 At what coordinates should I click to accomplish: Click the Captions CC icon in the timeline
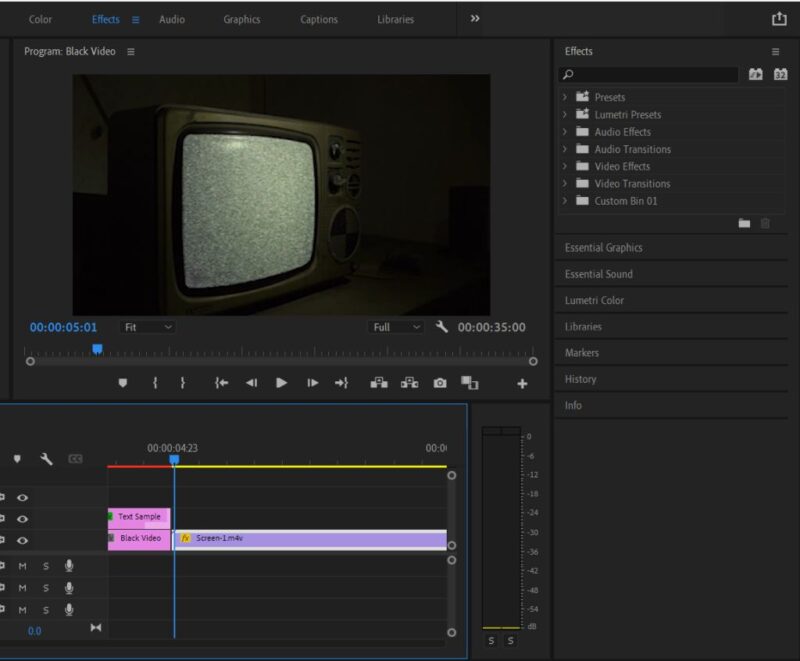pos(74,458)
